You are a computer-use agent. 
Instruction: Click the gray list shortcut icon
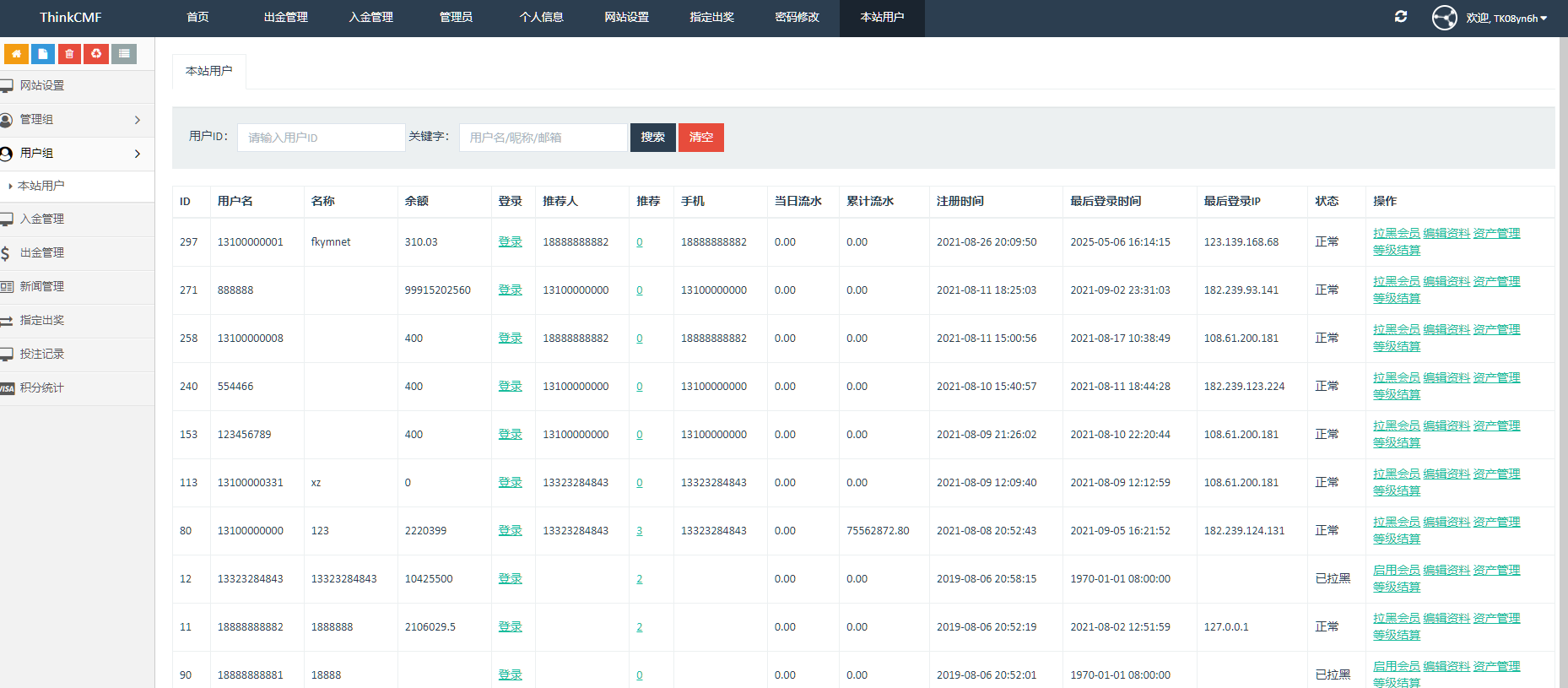pyautogui.click(x=124, y=54)
